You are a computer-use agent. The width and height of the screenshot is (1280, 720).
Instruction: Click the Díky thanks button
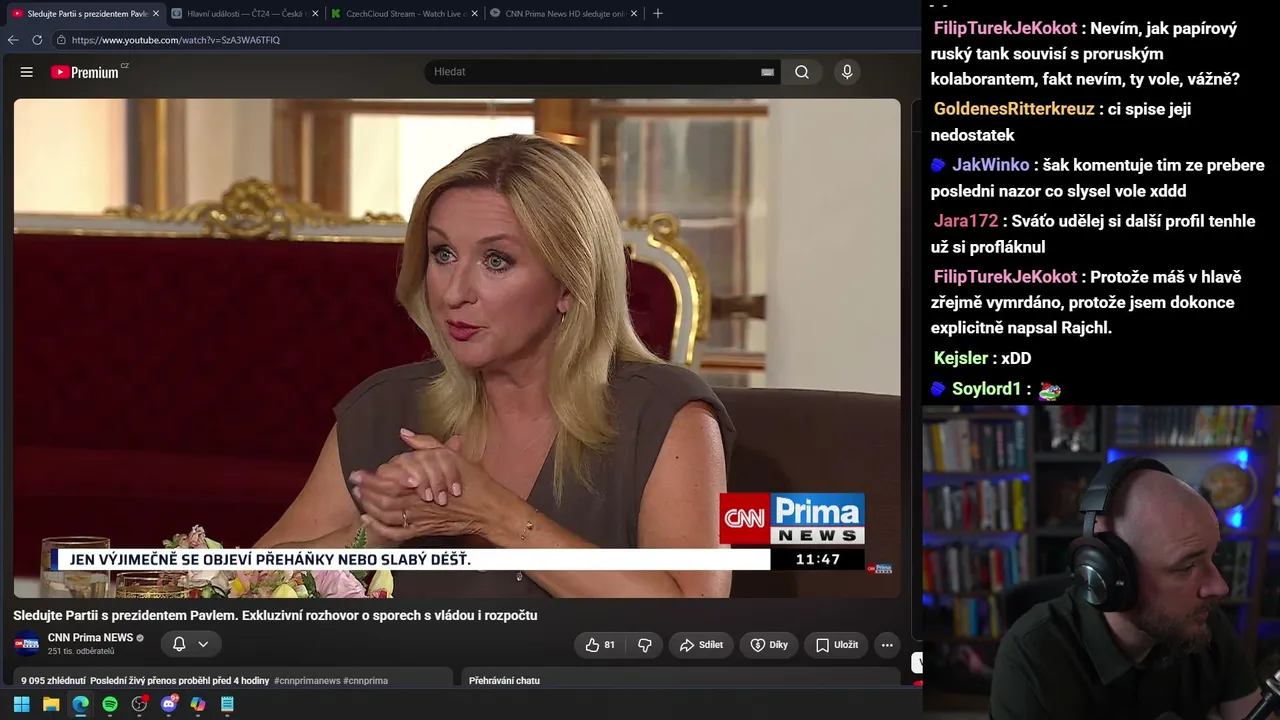[x=769, y=645]
